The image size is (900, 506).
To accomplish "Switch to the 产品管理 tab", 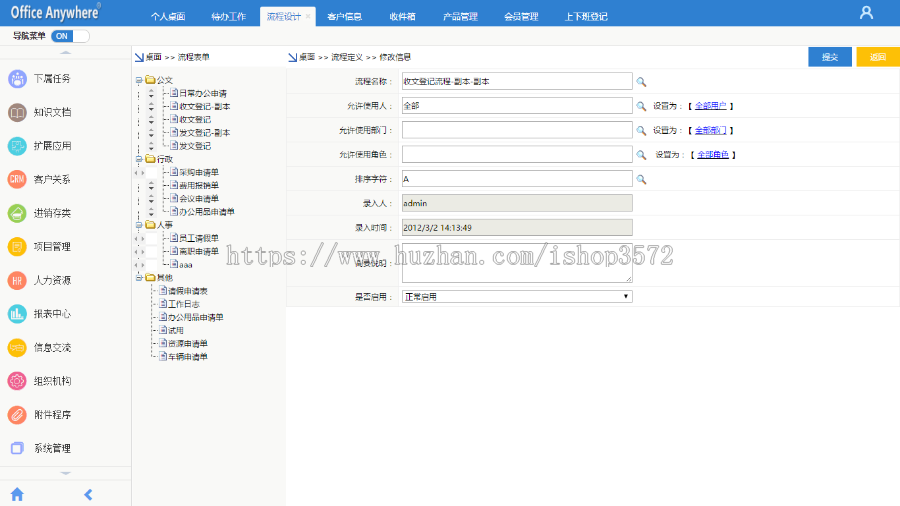I will pos(460,17).
